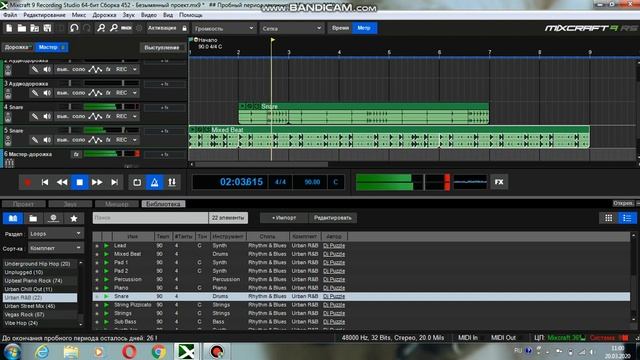Open fx effects for track 4 Snare
Viewport: 640px width, 360px height.
point(108,116)
